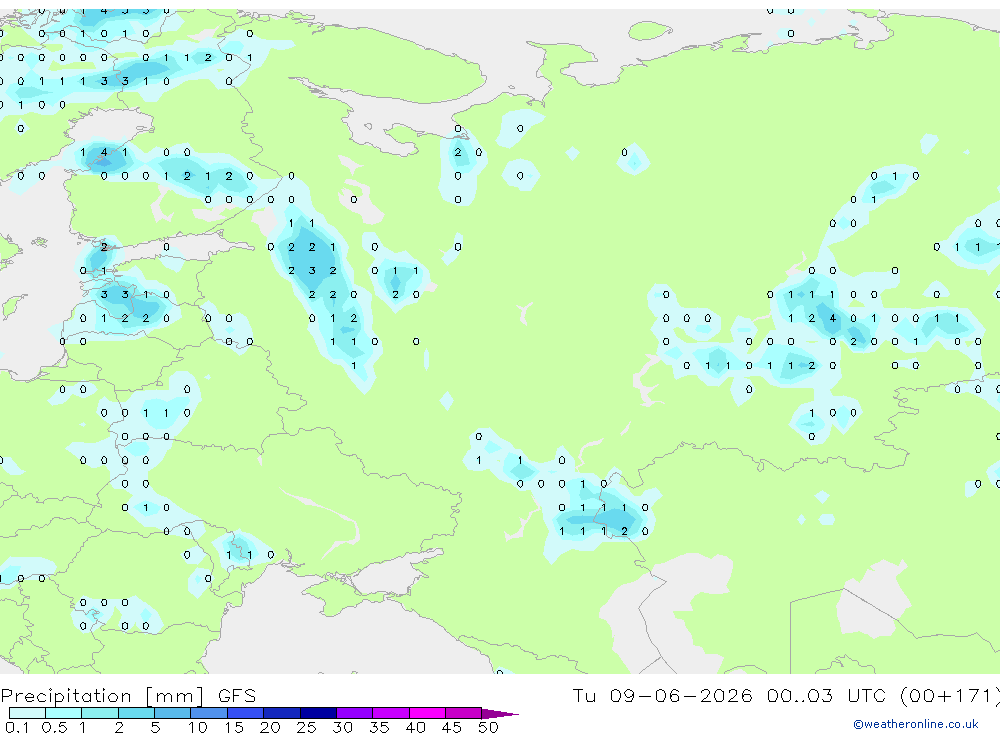This screenshot has height=733, width=1000.
Task: Click the purple over-50 legend arrow tip
Action: tap(500, 713)
